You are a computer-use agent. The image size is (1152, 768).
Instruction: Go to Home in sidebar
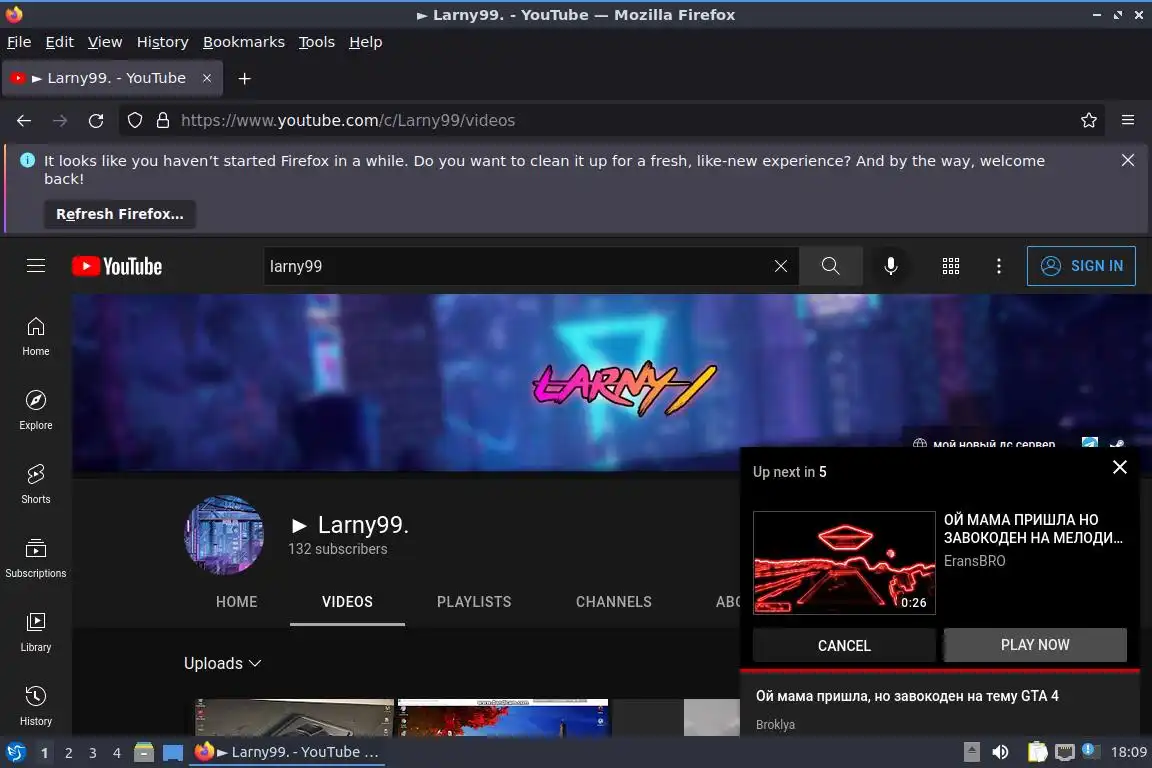point(35,337)
